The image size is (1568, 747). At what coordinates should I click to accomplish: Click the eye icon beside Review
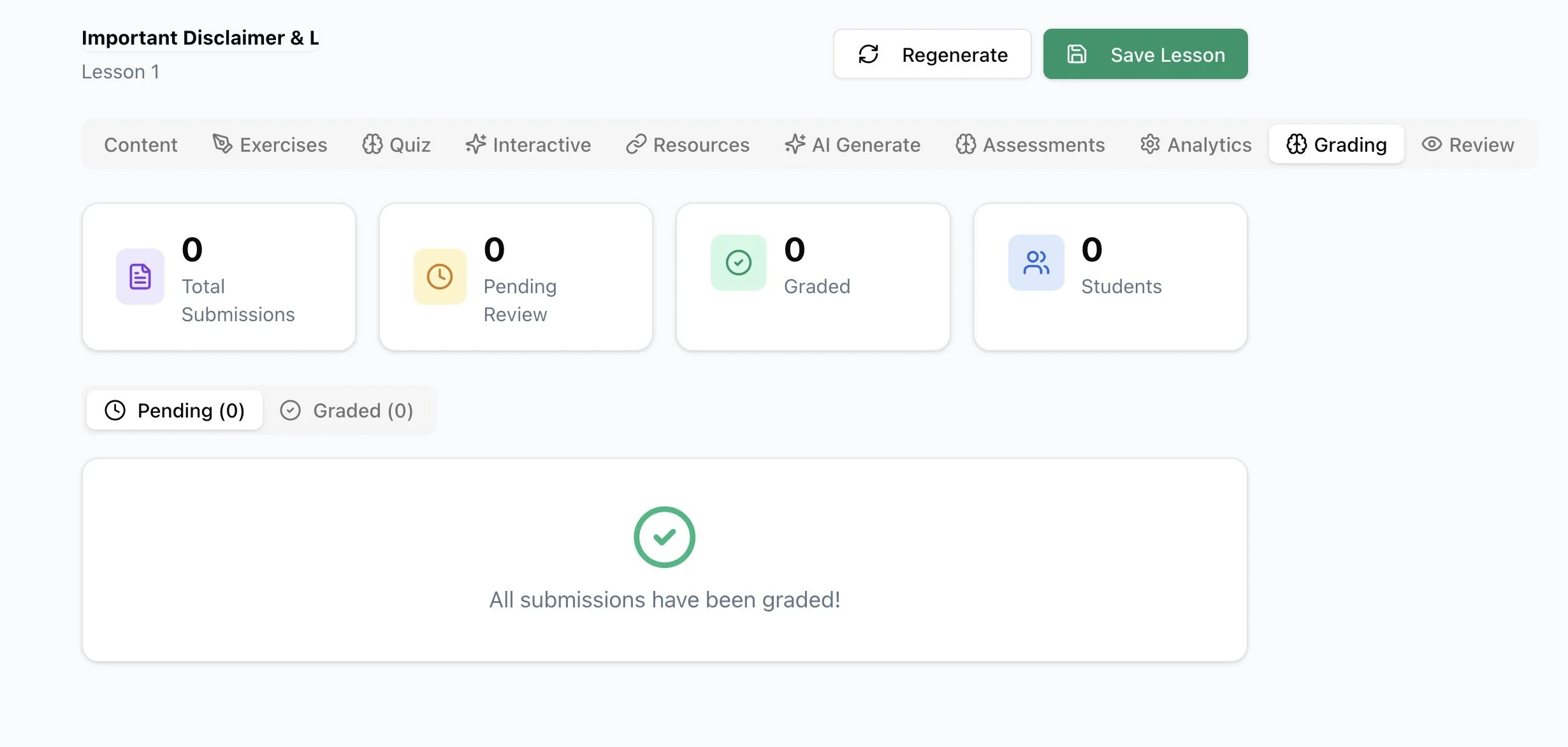[x=1432, y=144]
